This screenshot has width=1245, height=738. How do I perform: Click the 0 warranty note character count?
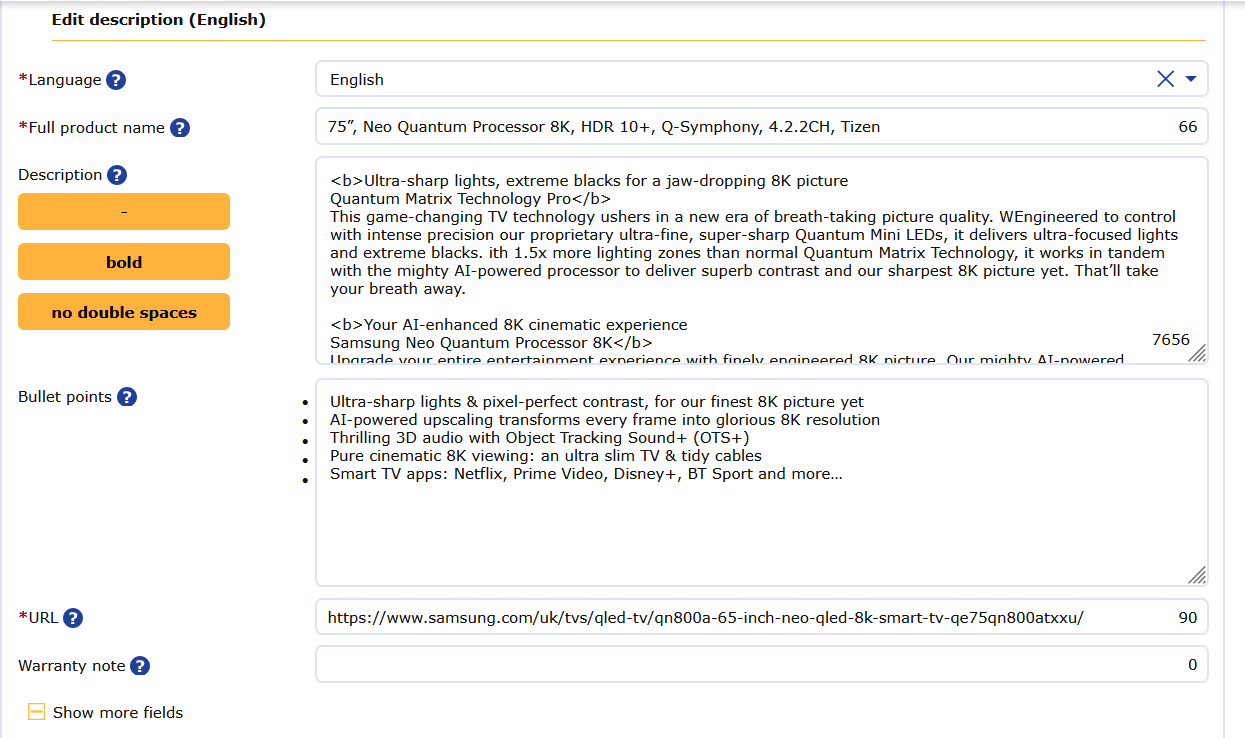coord(1192,665)
